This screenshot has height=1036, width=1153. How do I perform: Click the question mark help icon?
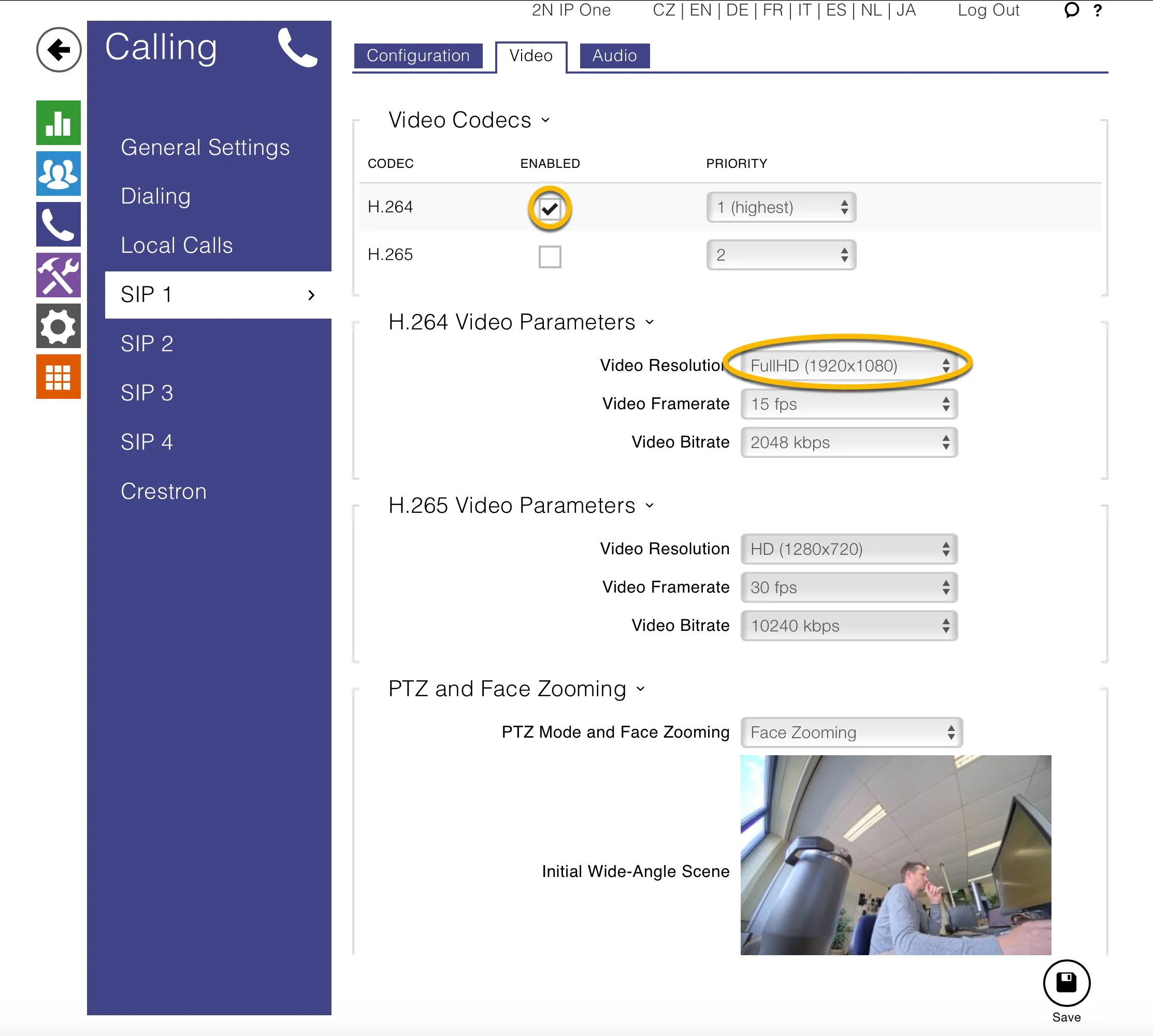pos(1099,10)
